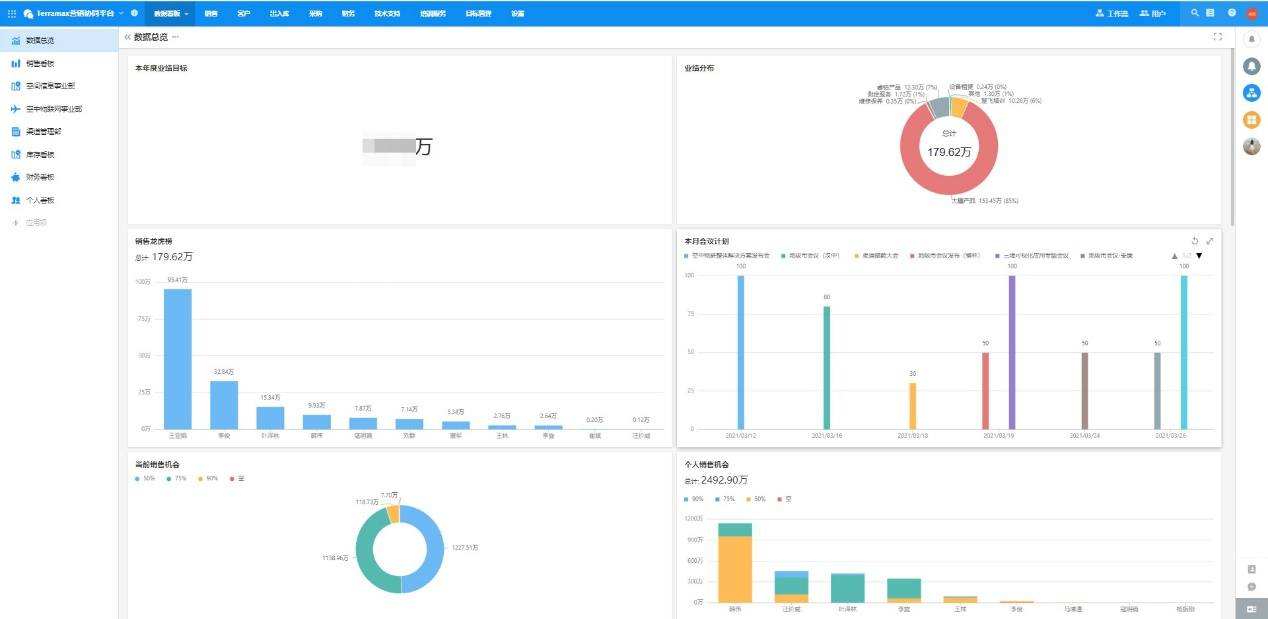The height and width of the screenshot is (619, 1268).
Task: Open the blue org-chart icon in right sidebar
Action: point(1251,93)
